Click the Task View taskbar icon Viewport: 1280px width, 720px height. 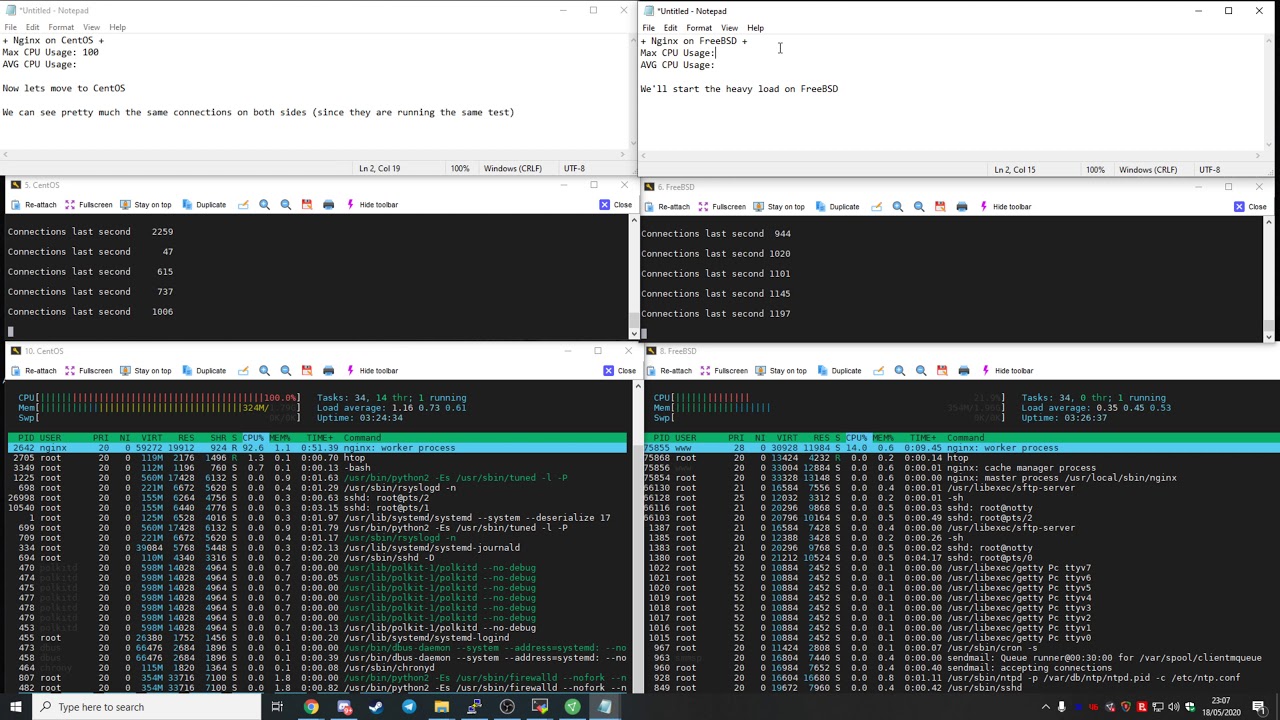pyautogui.click(x=277, y=707)
